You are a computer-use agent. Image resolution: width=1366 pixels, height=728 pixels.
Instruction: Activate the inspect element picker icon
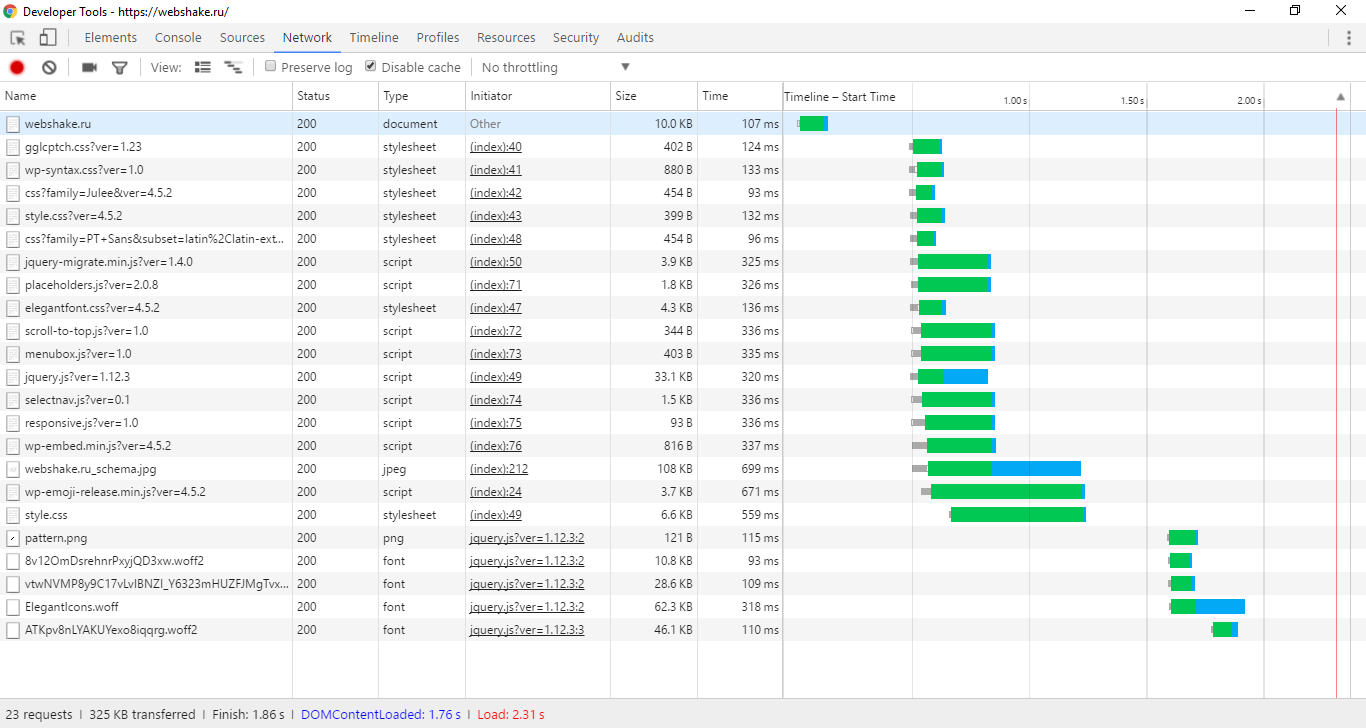point(18,38)
